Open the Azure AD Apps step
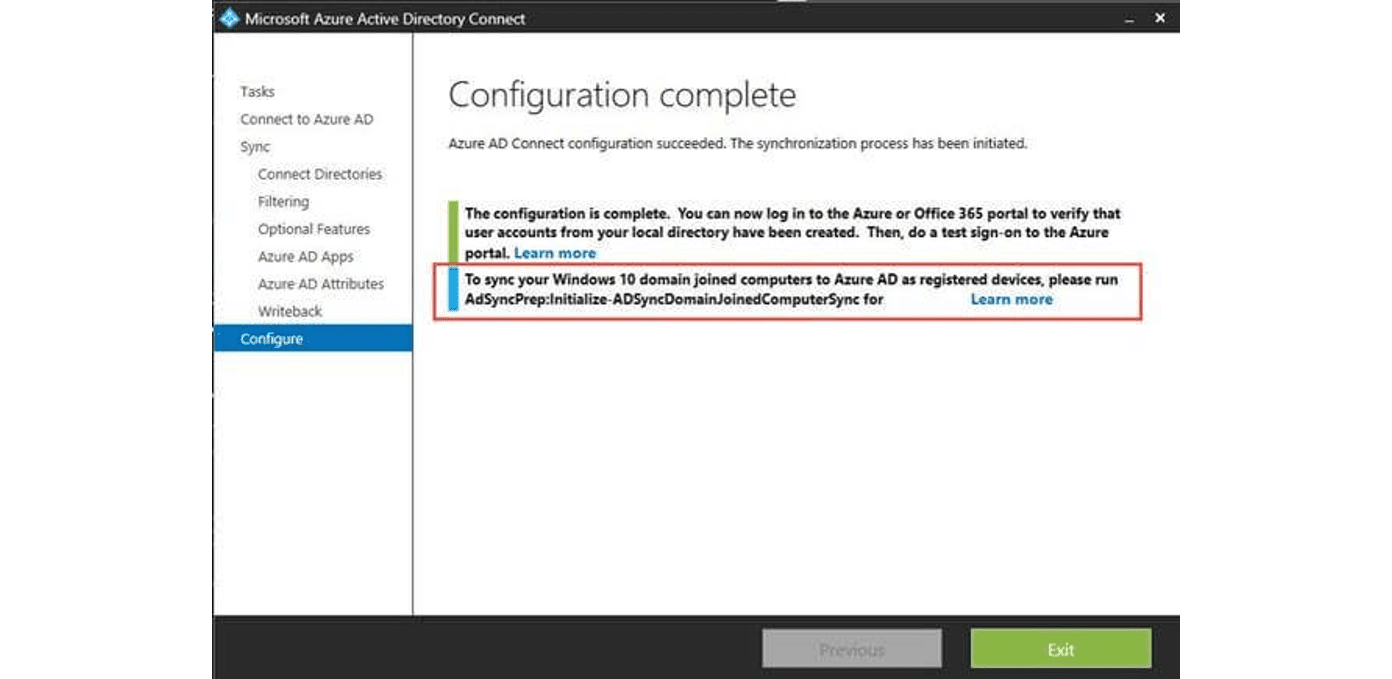Viewport: 1392px width, 679px height. [x=306, y=257]
